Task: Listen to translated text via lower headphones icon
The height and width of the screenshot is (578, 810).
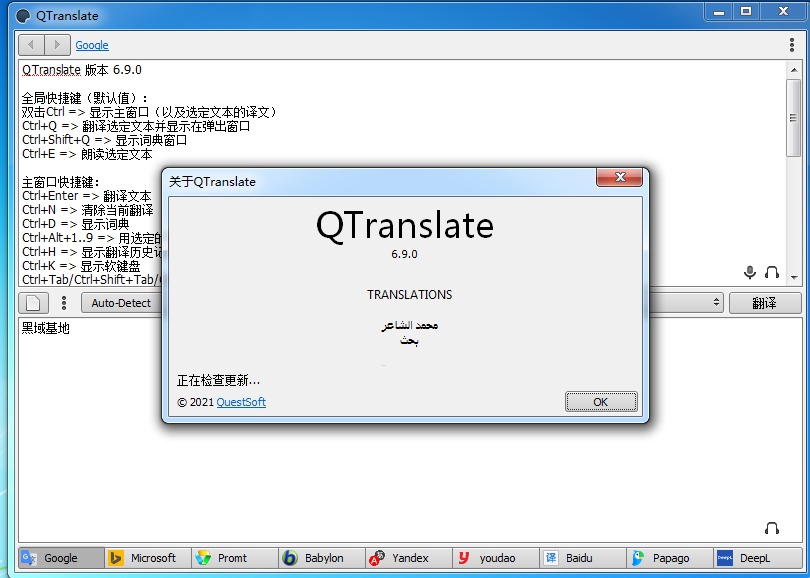Action: pyautogui.click(x=772, y=528)
